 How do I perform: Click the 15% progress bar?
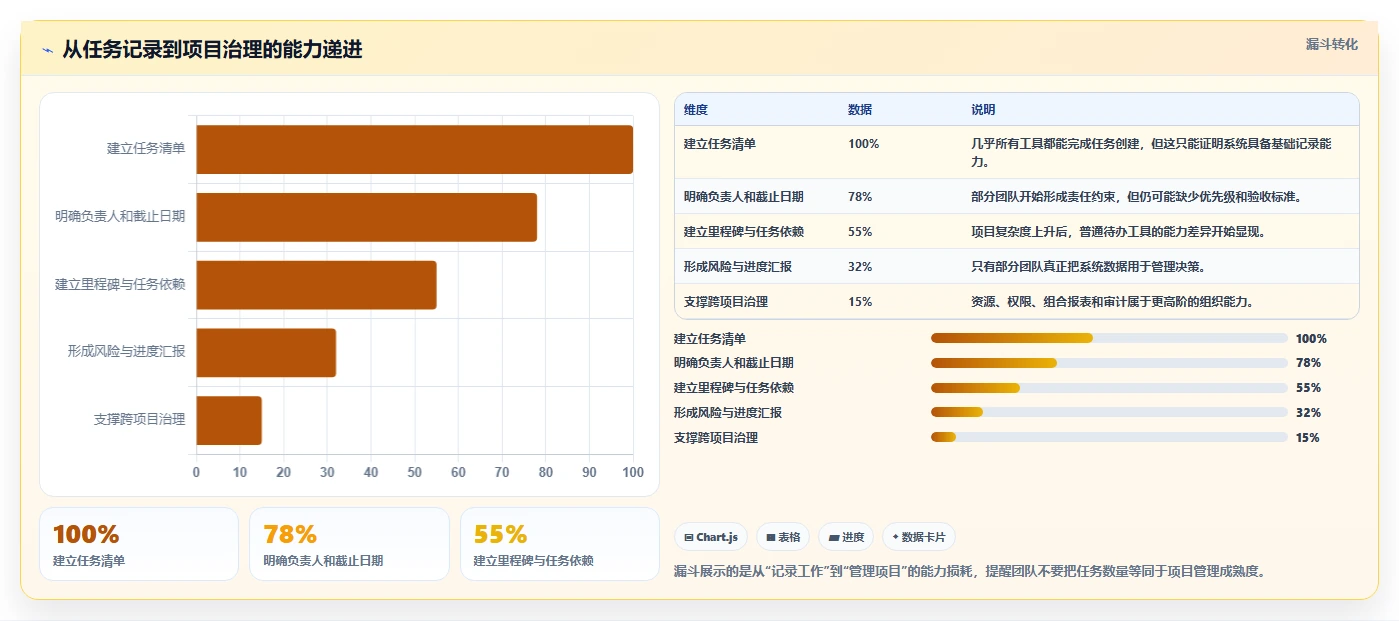click(x=1109, y=437)
